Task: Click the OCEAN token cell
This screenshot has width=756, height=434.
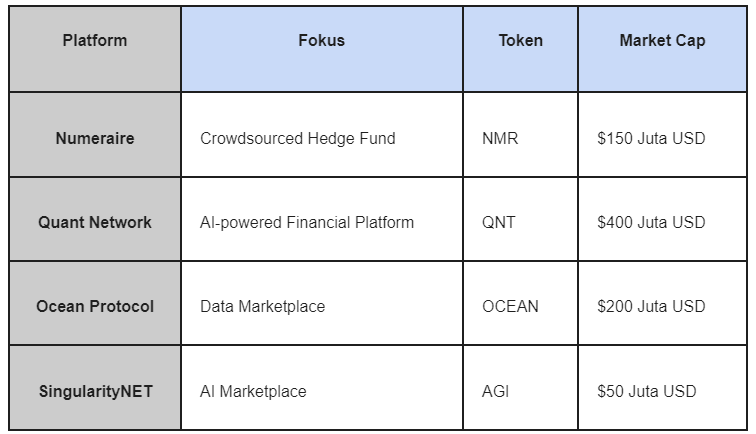Action: tap(520, 303)
